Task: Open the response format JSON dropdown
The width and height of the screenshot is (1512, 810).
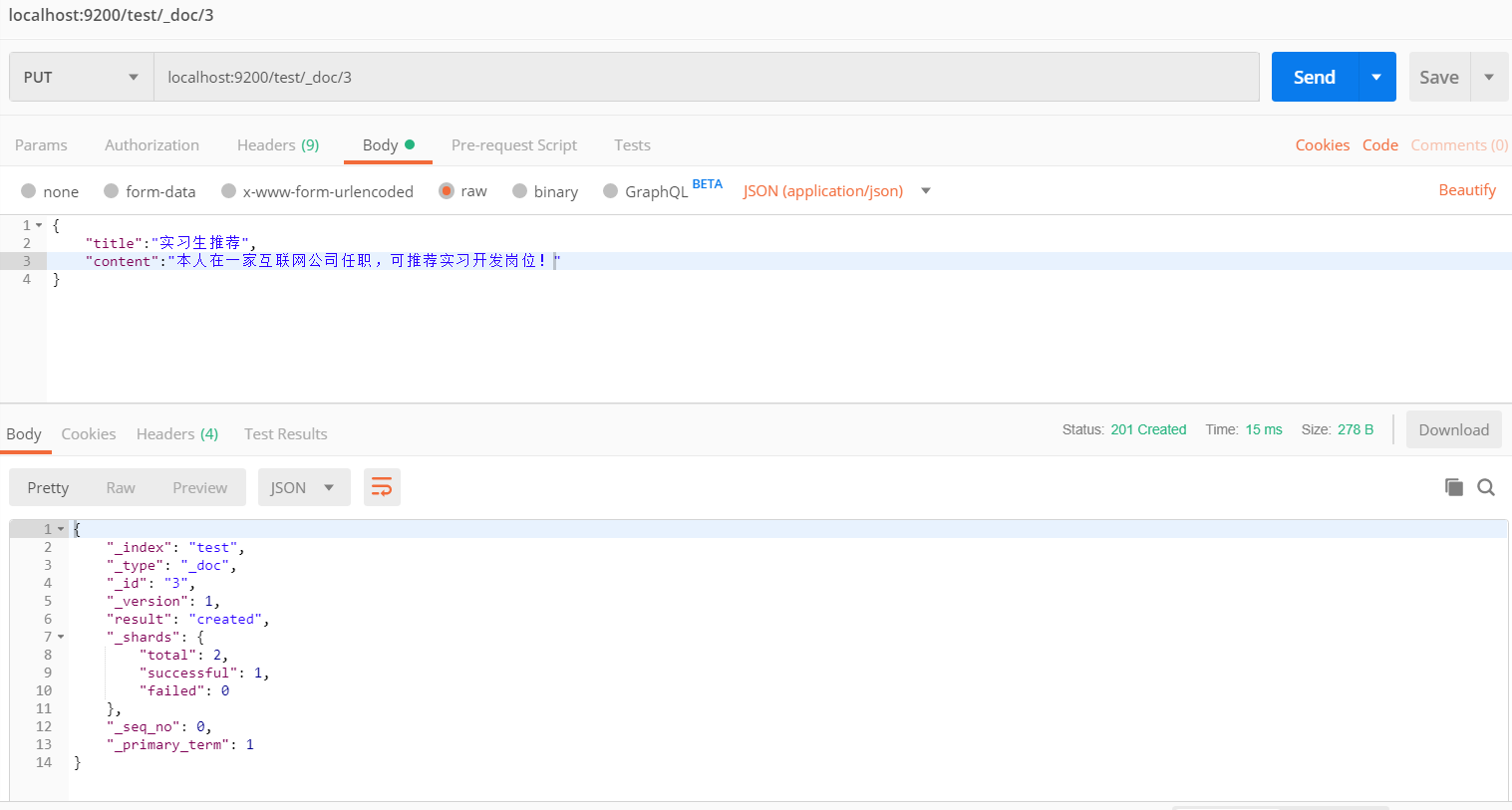Action: coord(304,487)
